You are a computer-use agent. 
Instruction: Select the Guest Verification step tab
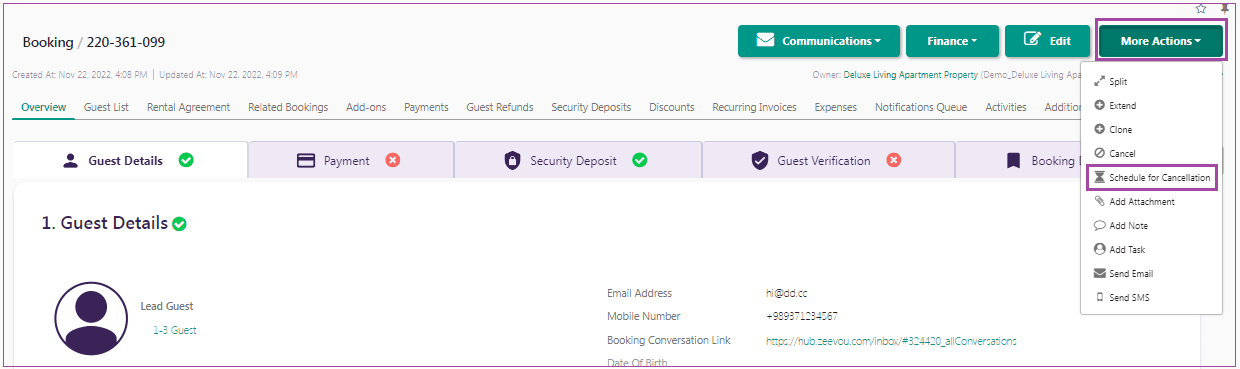(829, 160)
